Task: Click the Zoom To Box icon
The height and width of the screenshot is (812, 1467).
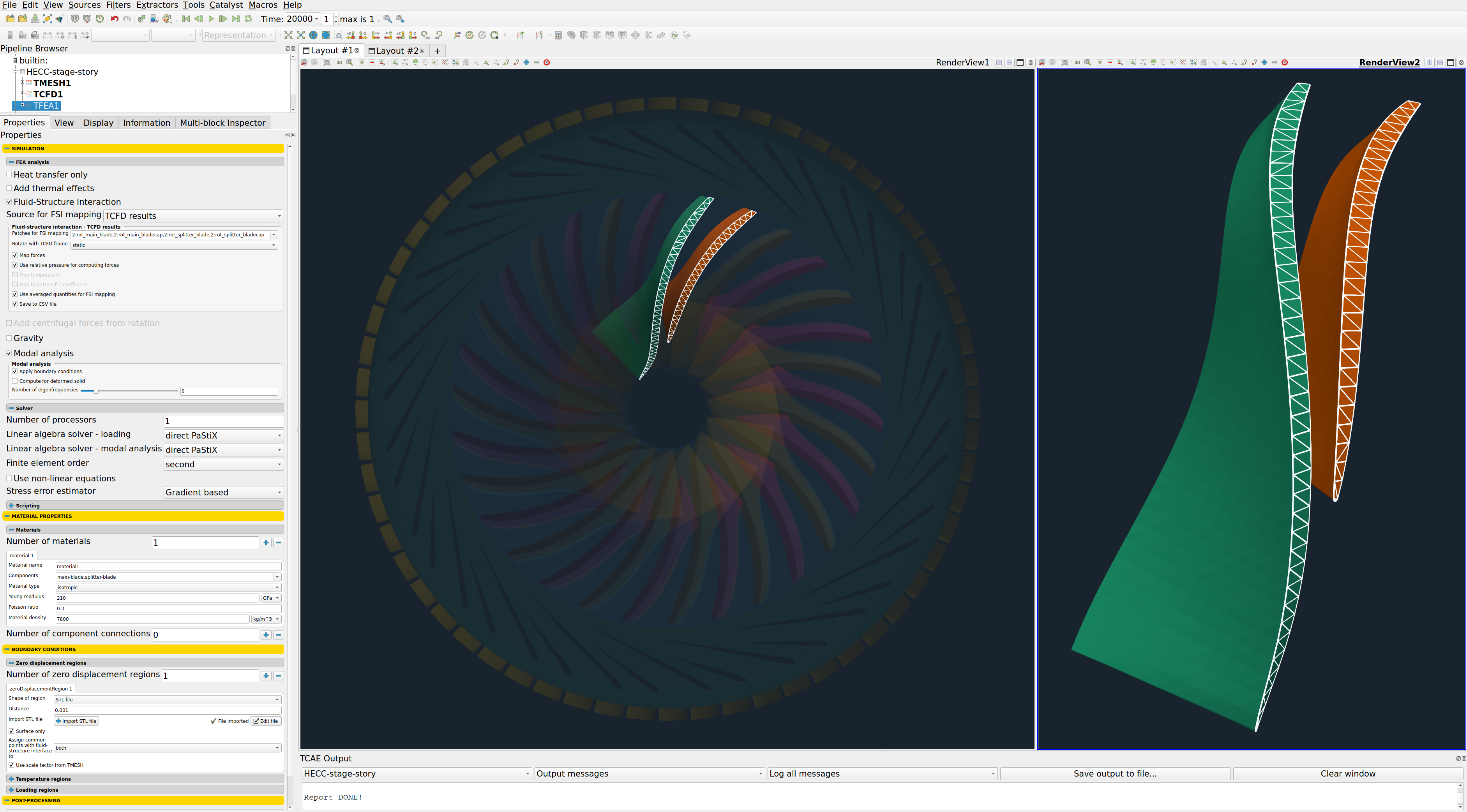Action: pos(338,35)
